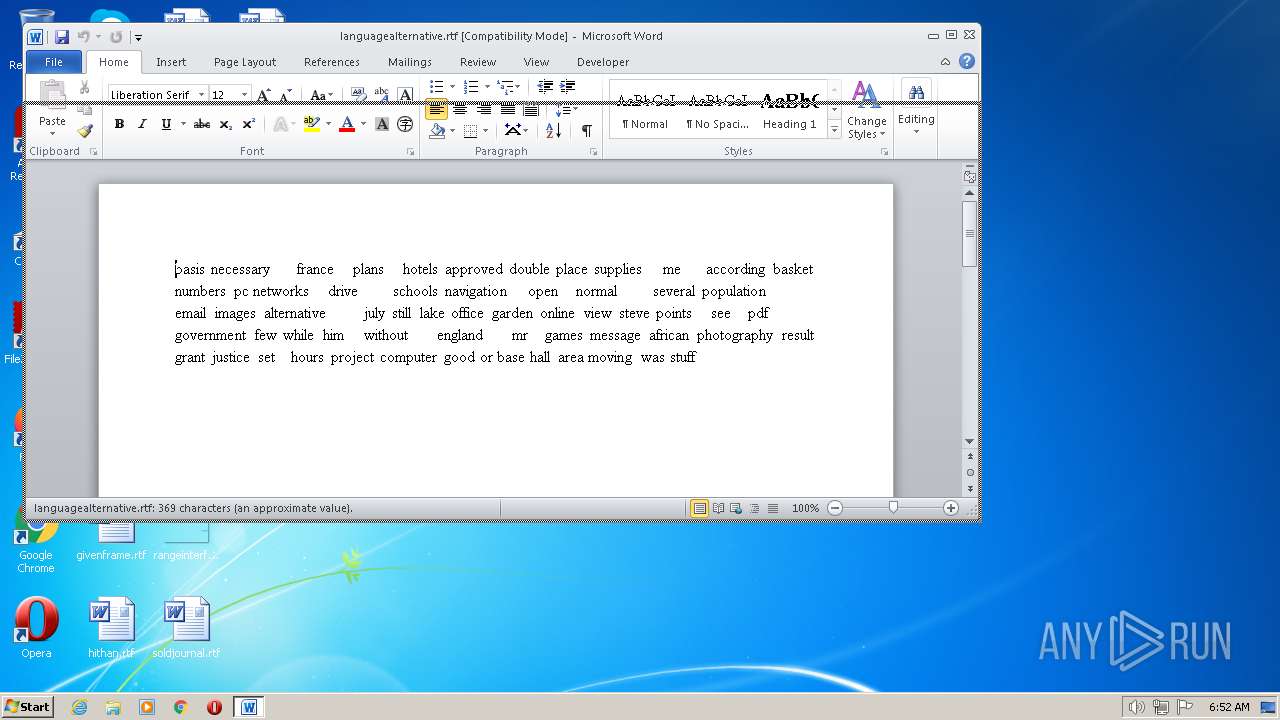This screenshot has width=1280, height=720.
Task: Click the Character Shading icon
Action: [x=382, y=124]
